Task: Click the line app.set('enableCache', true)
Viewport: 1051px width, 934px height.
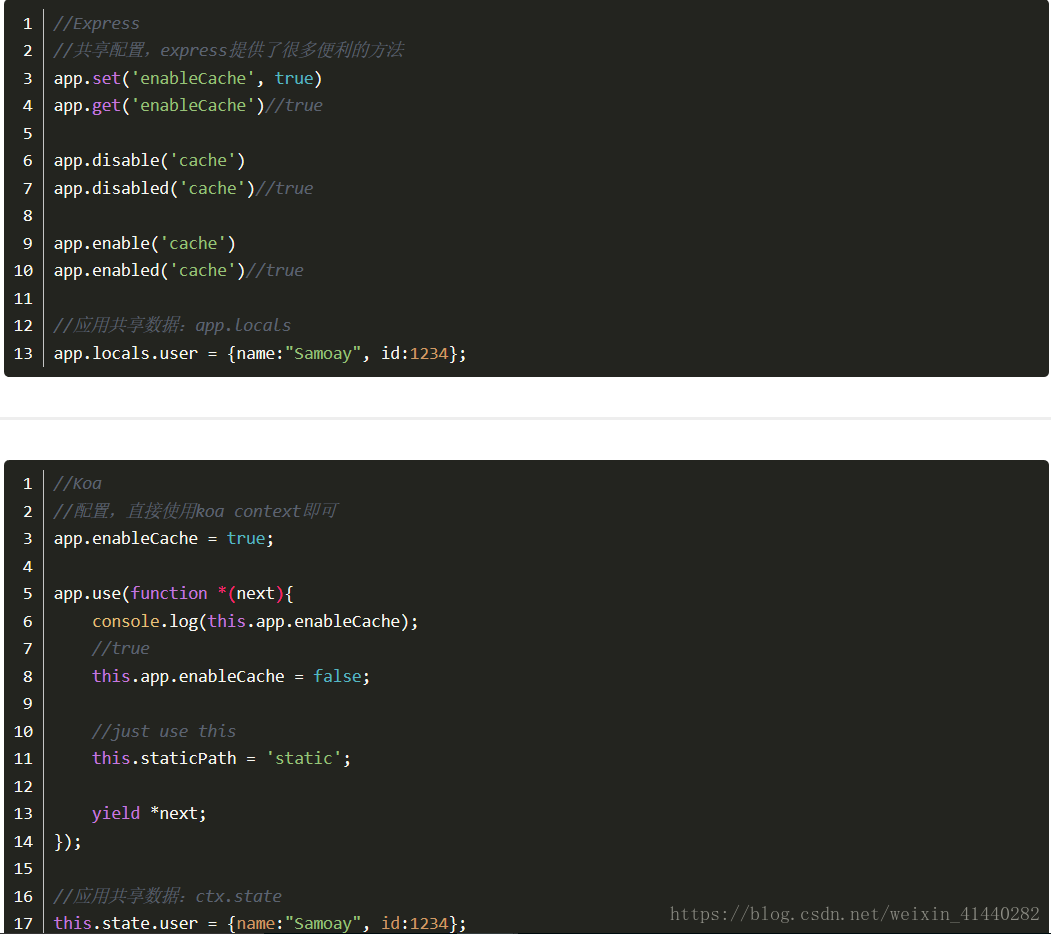Action: pyautogui.click(x=188, y=78)
